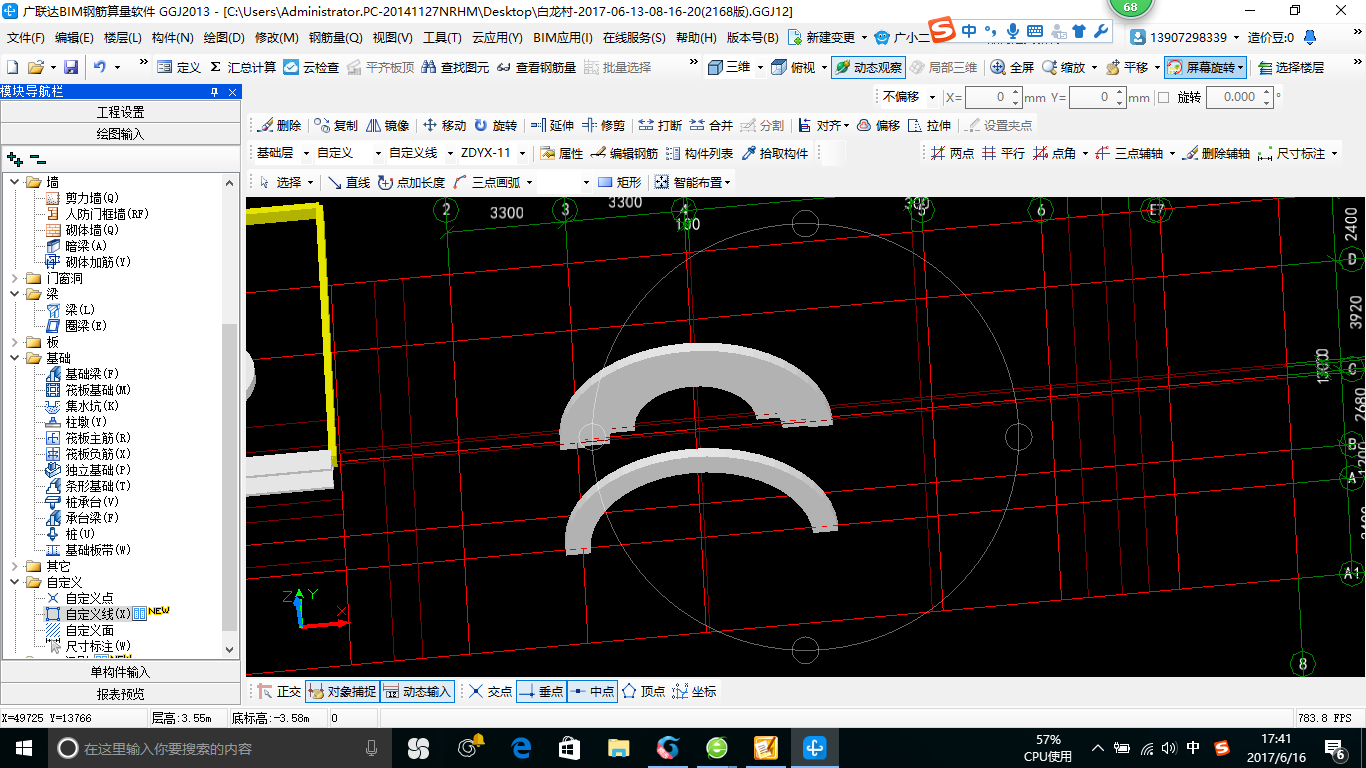
Task: Open 查看钢筋量 rebar quantity view
Action: [537, 67]
